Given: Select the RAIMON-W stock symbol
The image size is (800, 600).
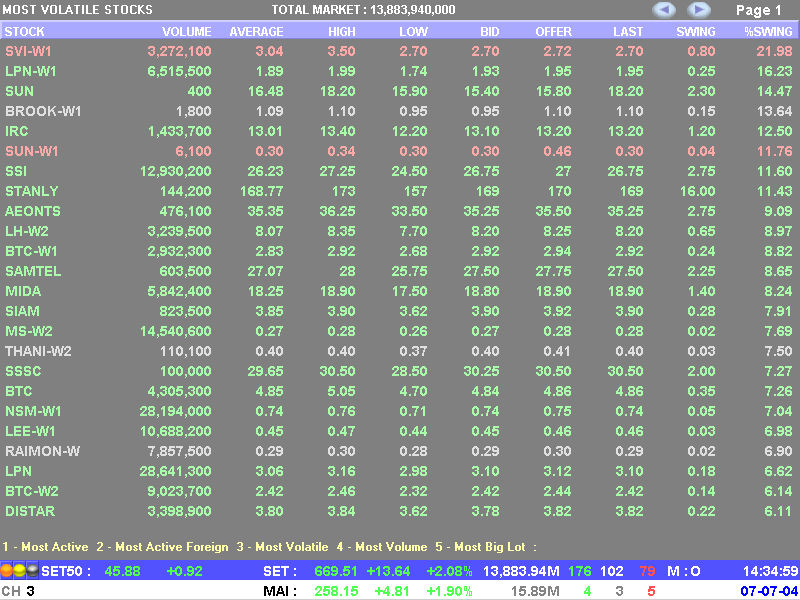Looking at the screenshot, I should point(43,451).
